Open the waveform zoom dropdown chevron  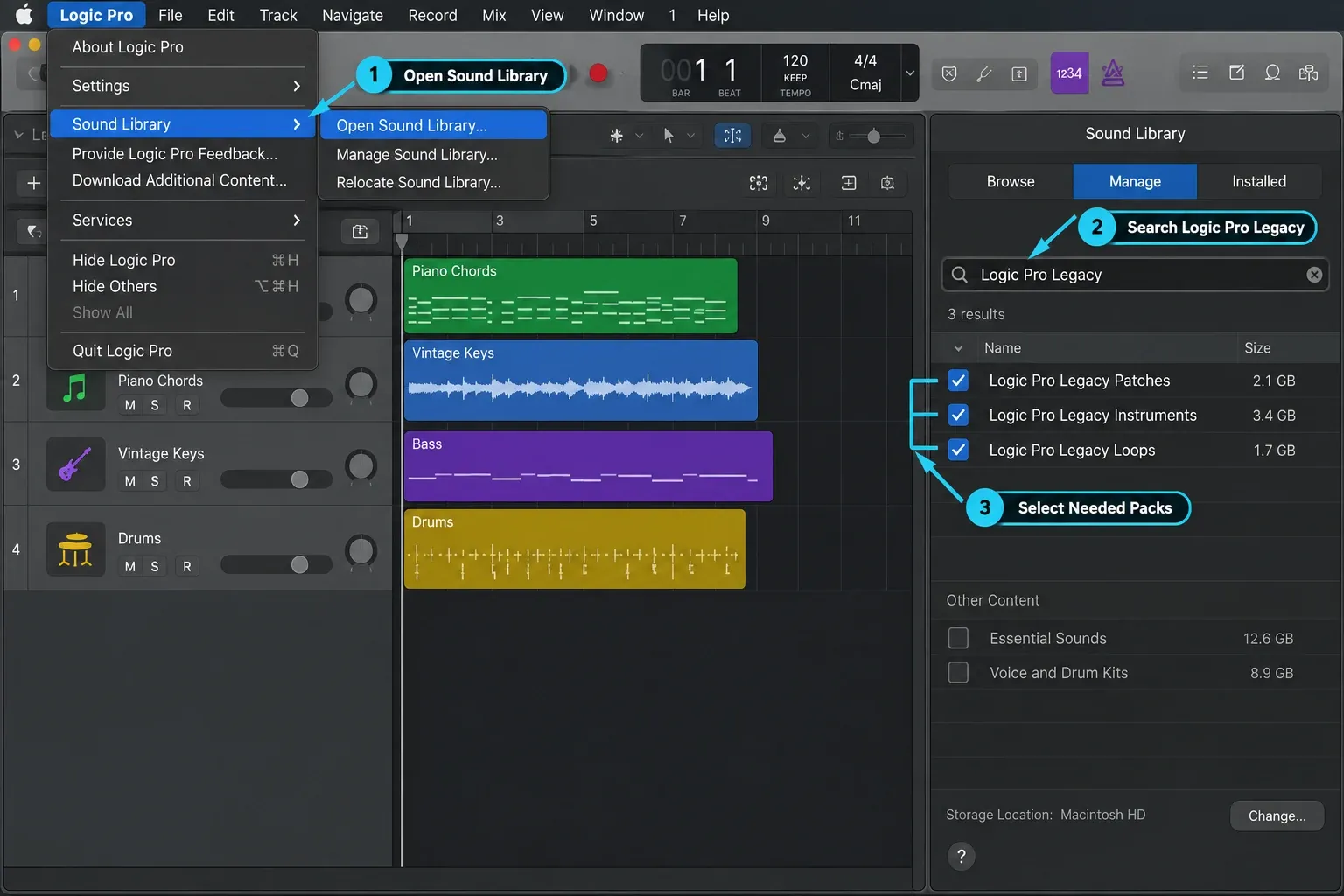(805, 136)
